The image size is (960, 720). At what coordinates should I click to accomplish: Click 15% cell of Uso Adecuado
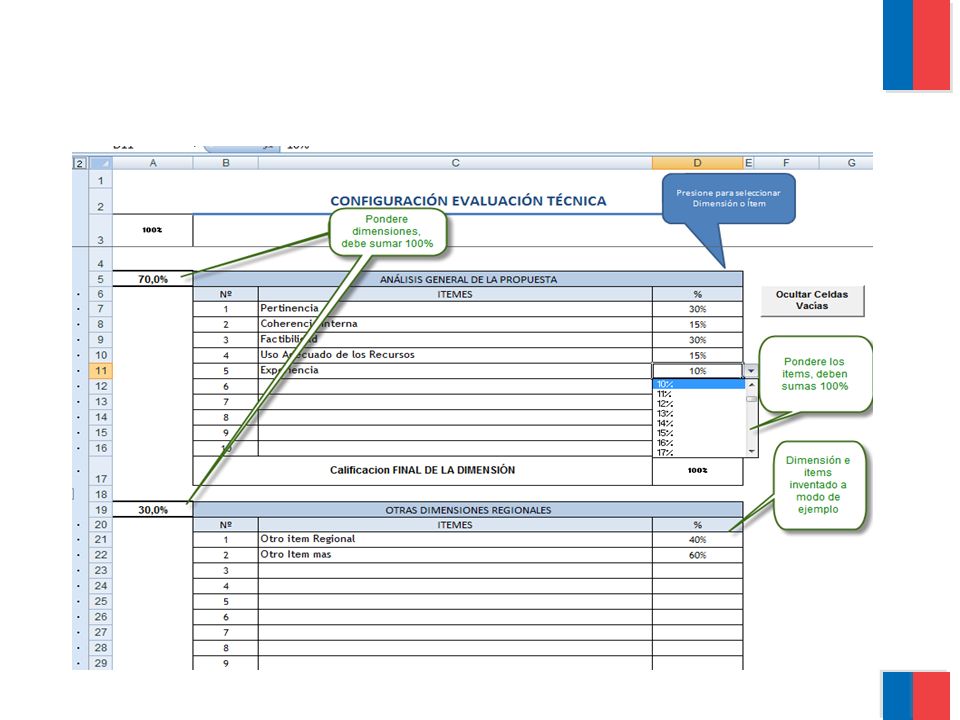click(697, 355)
